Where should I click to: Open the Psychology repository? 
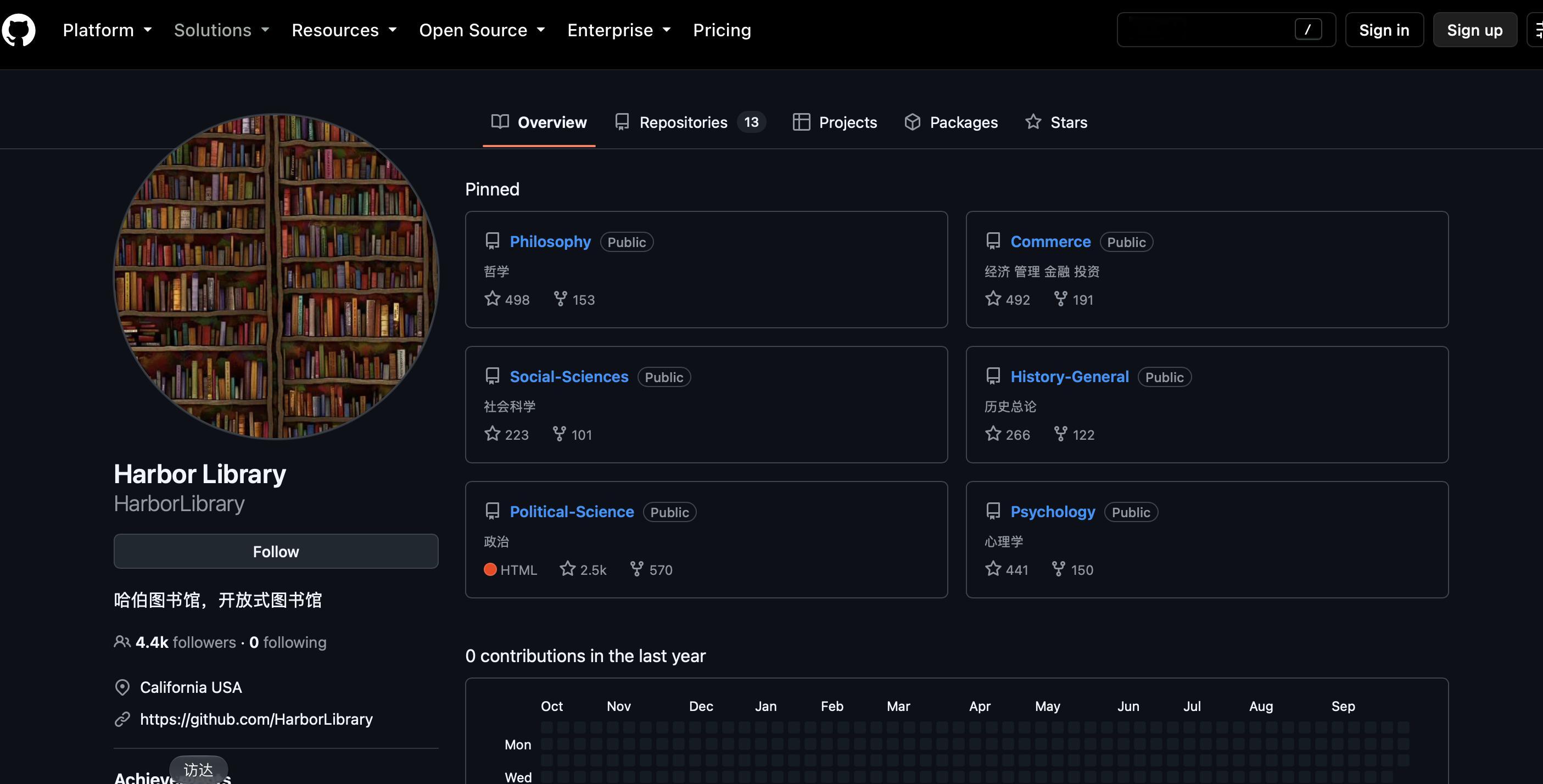point(1053,512)
